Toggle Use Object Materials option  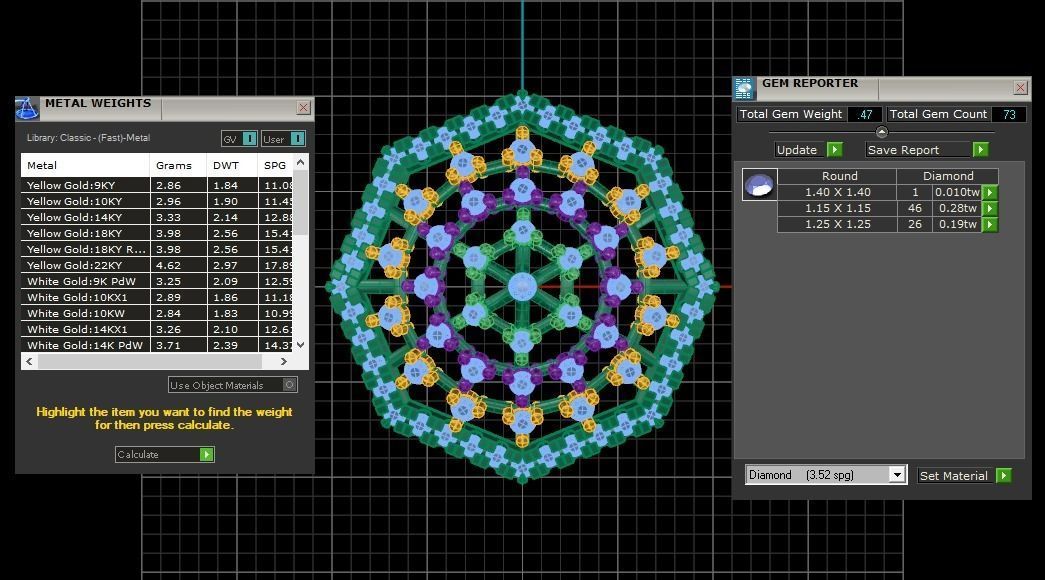tap(289, 385)
